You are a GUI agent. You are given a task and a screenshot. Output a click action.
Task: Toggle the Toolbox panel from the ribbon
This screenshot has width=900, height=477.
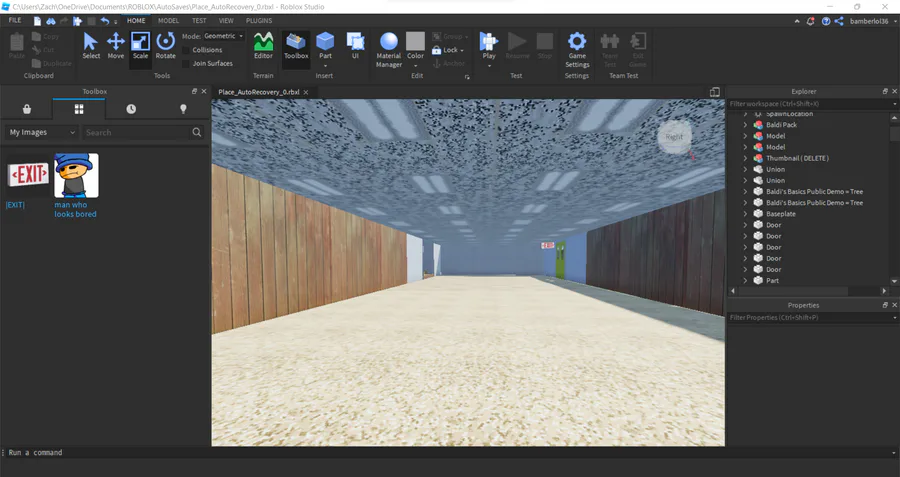point(296,45)
